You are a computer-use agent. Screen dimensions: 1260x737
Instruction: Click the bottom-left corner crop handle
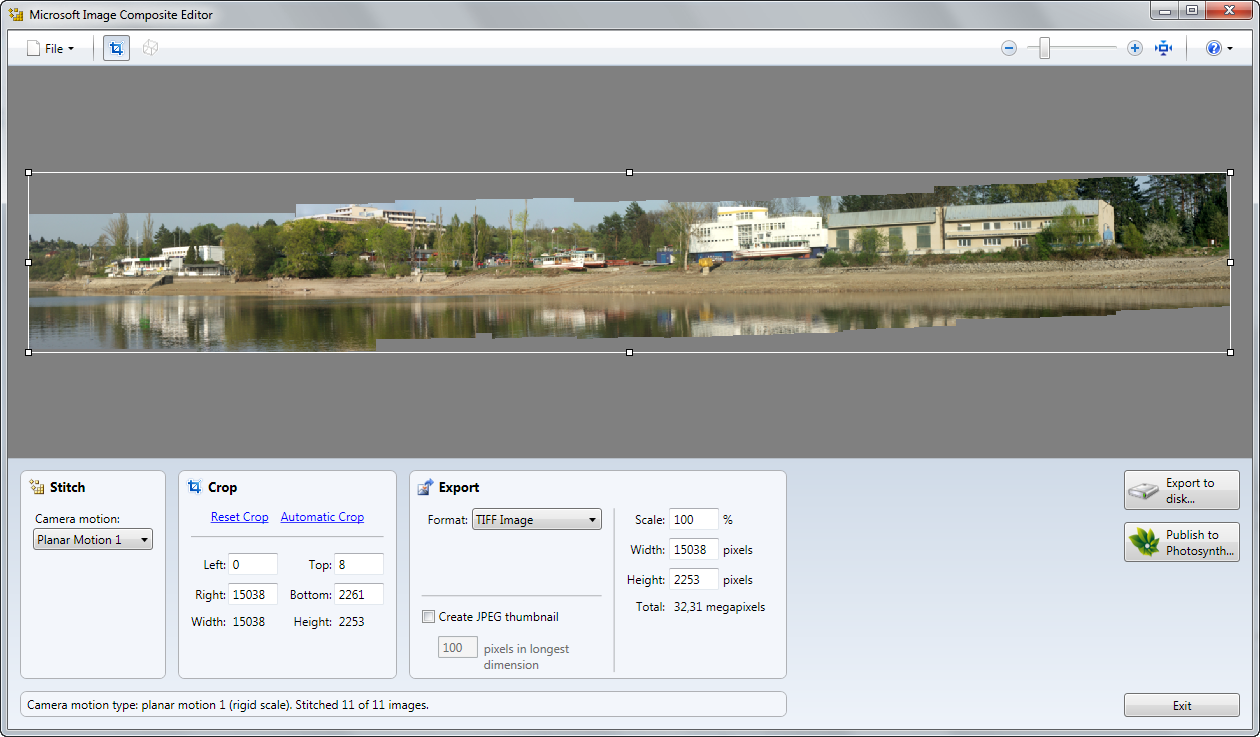click(28, 352)
